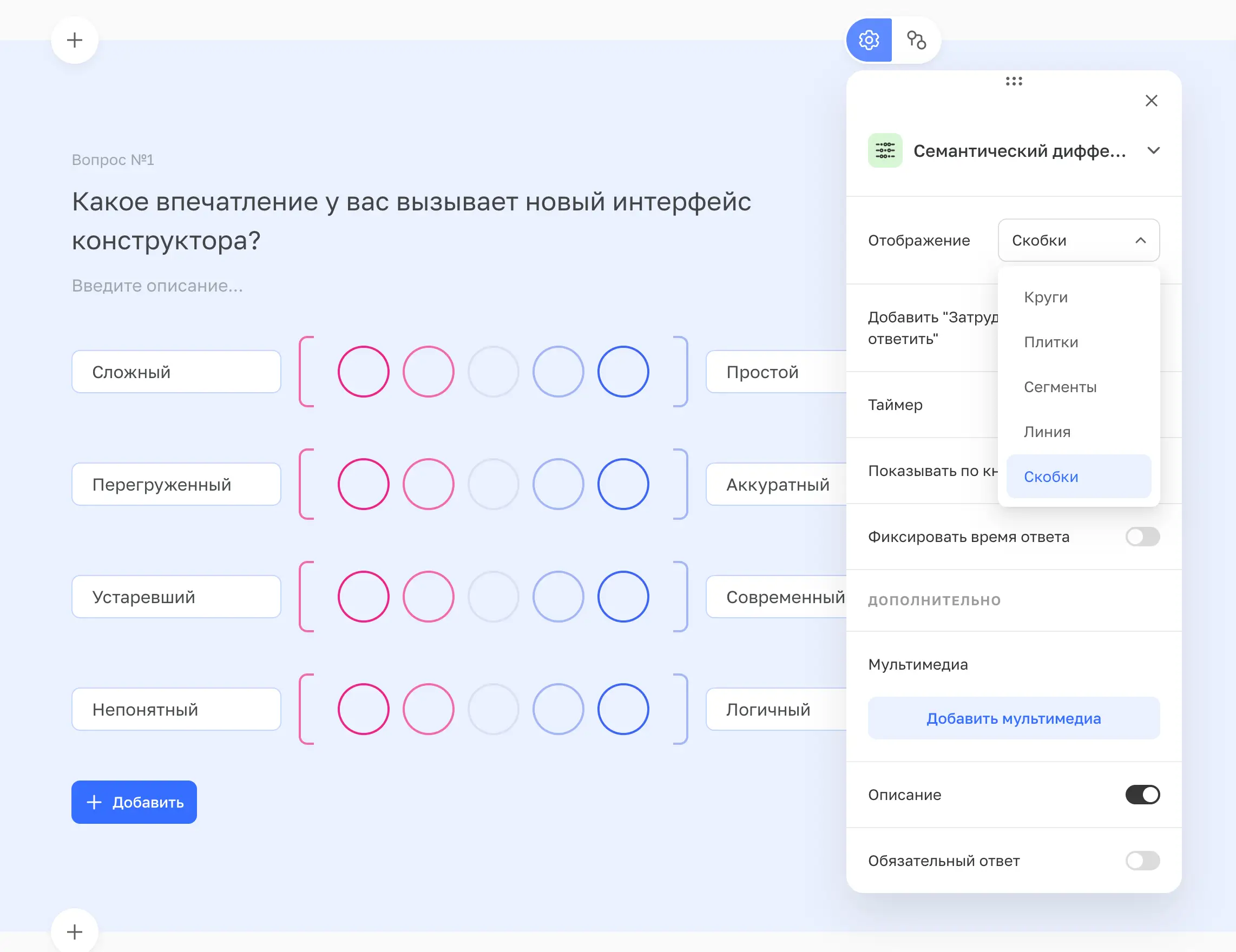Enable the Обязательный ответ switch
This screenshot has height=952, width=1236.
[1142, 861]
